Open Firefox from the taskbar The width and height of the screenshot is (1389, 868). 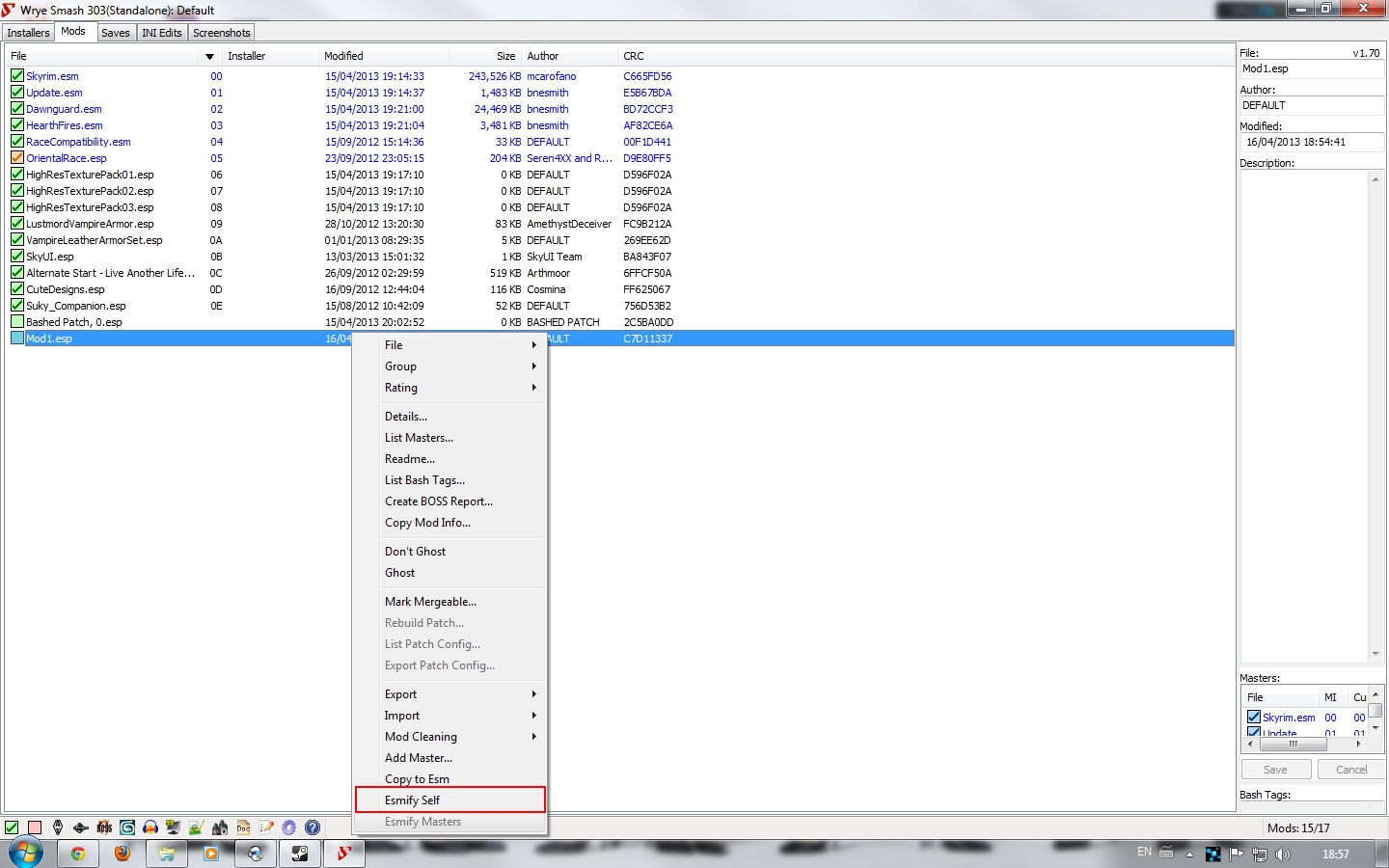tap(123, 854)
